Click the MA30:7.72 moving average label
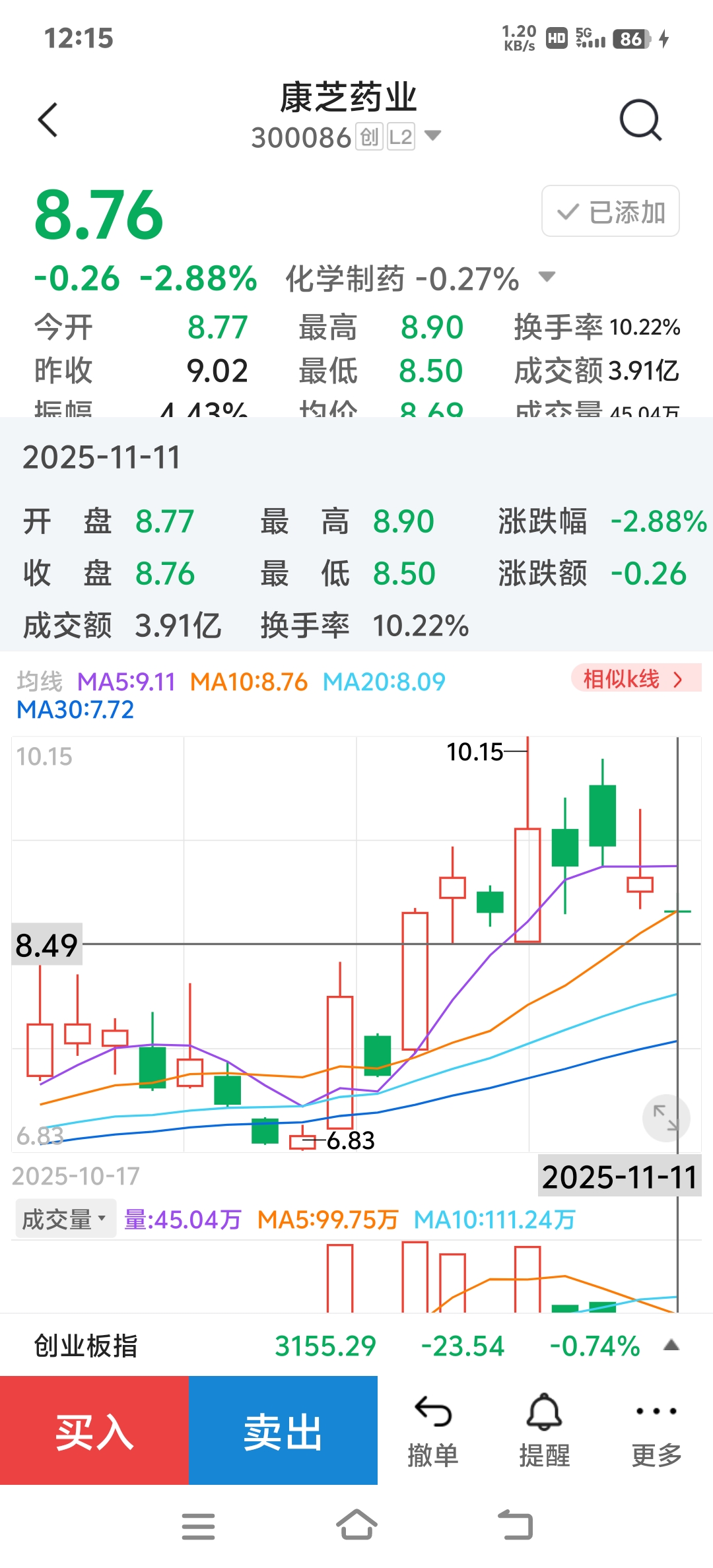 75,709
